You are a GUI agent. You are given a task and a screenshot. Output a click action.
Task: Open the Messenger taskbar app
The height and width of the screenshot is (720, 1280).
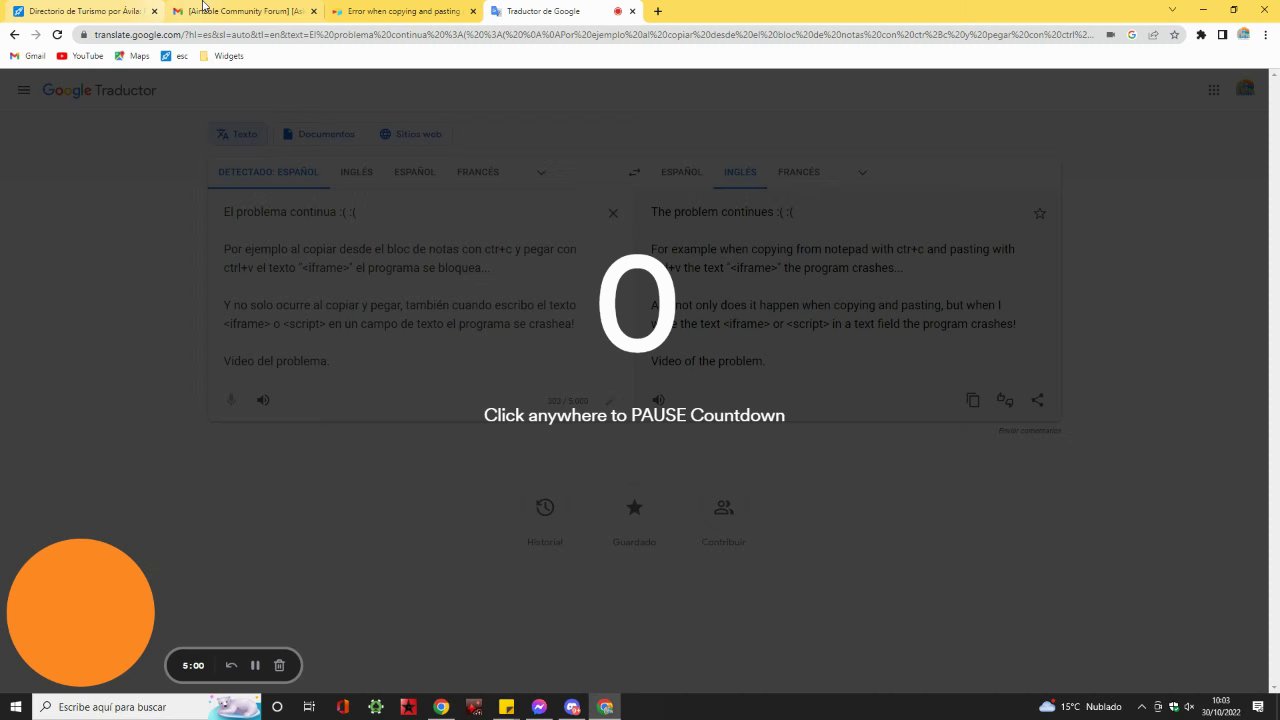(539, 707)
